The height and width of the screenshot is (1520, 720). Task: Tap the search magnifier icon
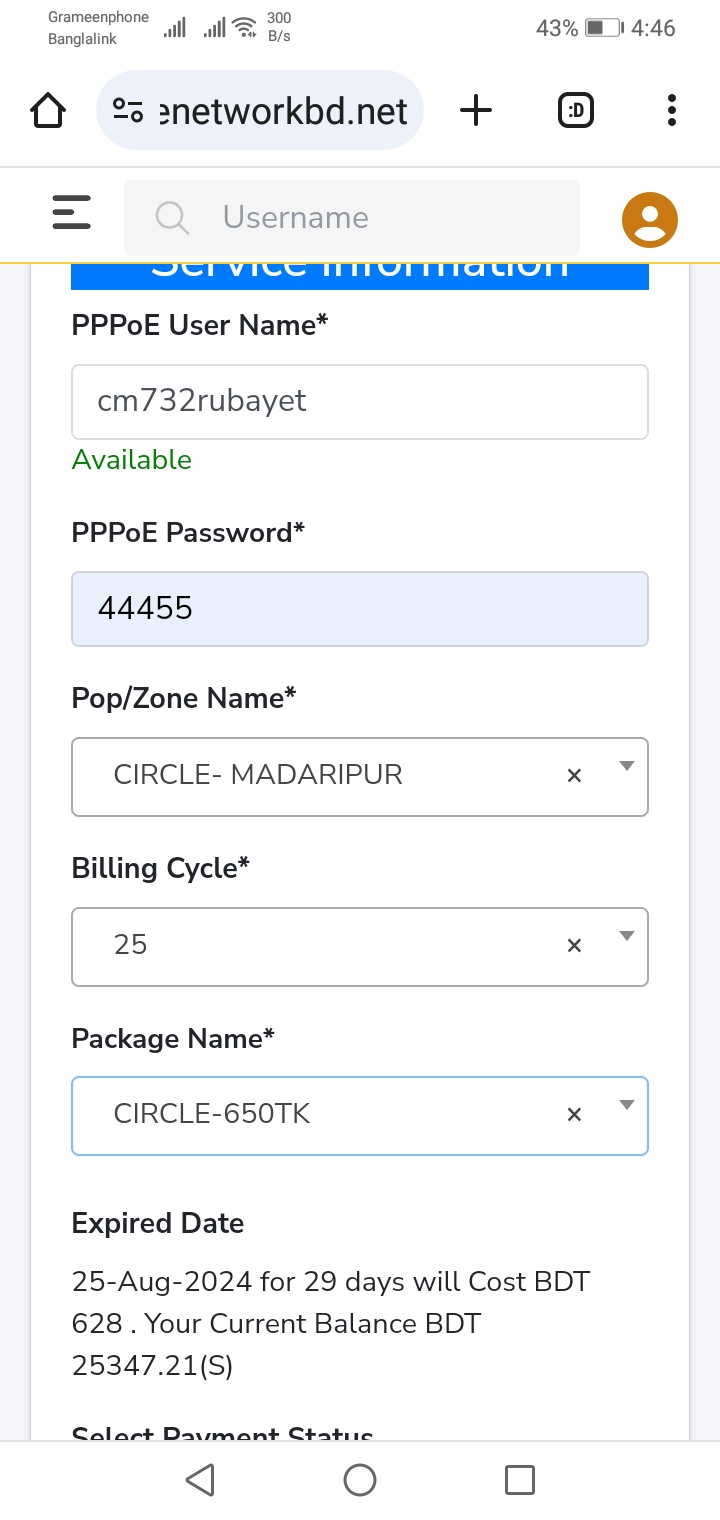pyautogui.click(x=172, y=217)
